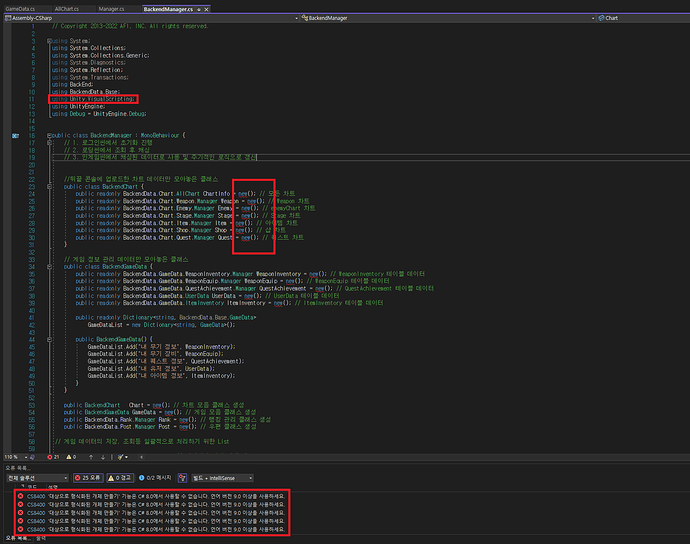Collapse the BackendGameData constructor at line 44
Viewport: 690px width, 544px height.
pos(49,339)
